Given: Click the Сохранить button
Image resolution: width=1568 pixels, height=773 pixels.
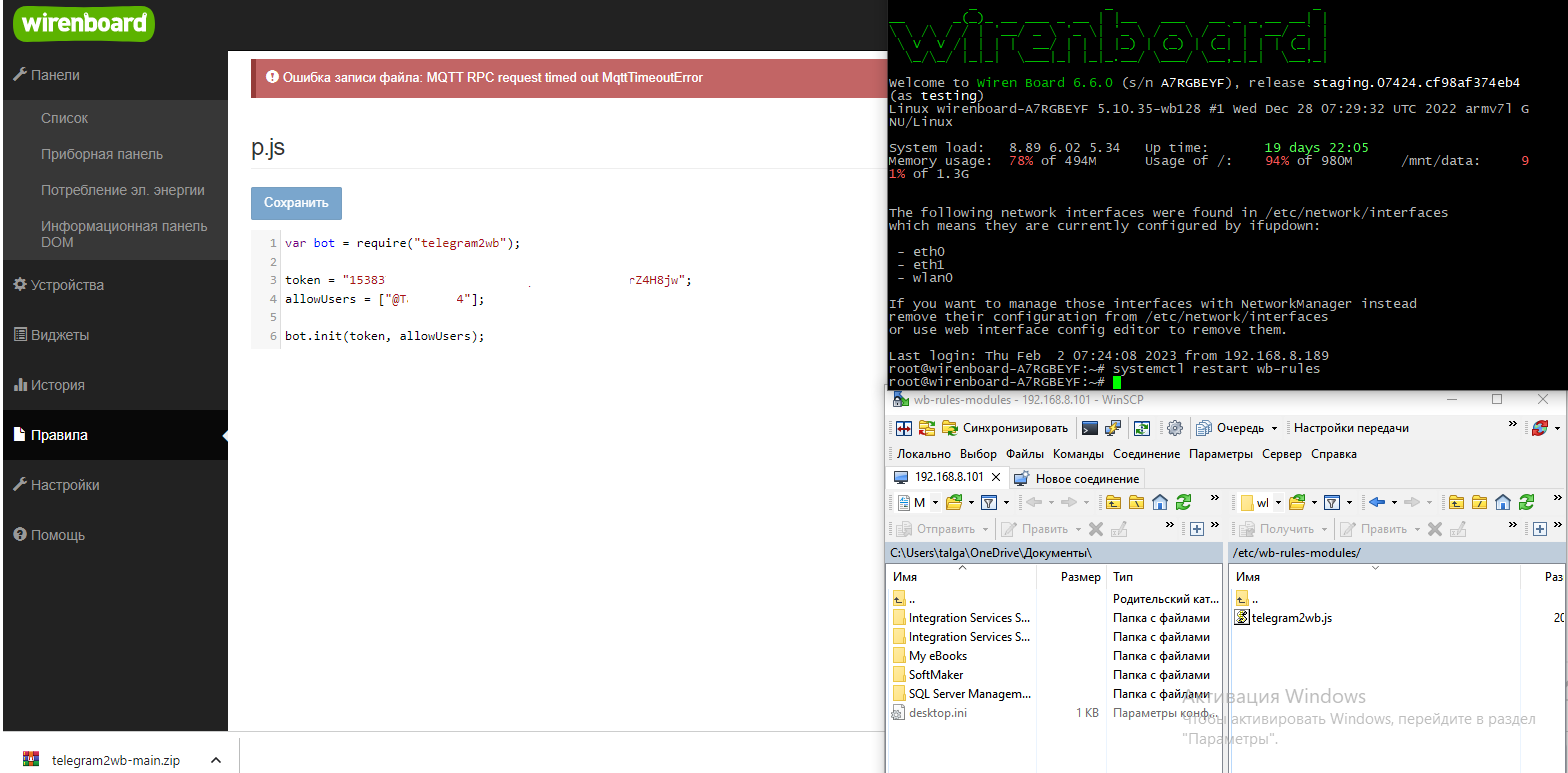Looking at the screenshot, I should (x=296, y=203).
